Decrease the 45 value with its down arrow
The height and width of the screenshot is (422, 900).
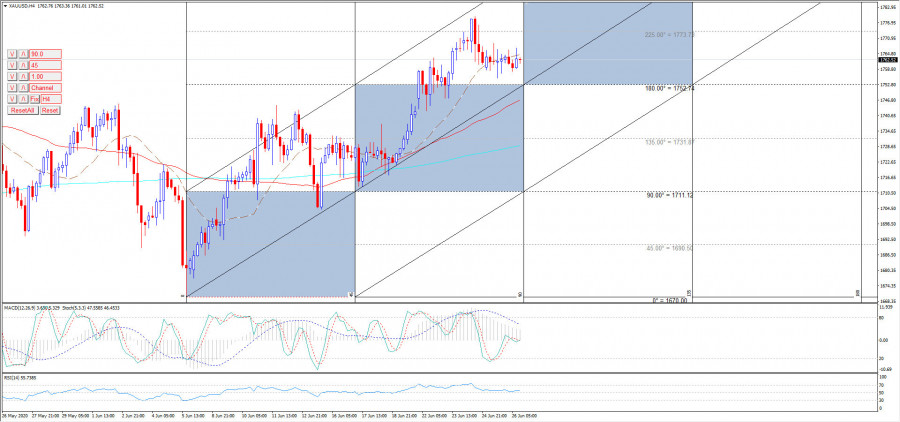coord(11,65)
